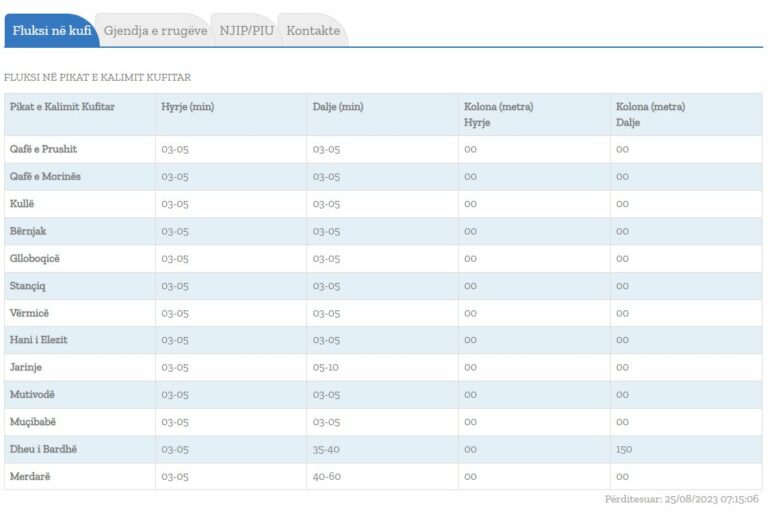
Task: Select the Qafë e Morinës border point
Action: click(45, 177)
